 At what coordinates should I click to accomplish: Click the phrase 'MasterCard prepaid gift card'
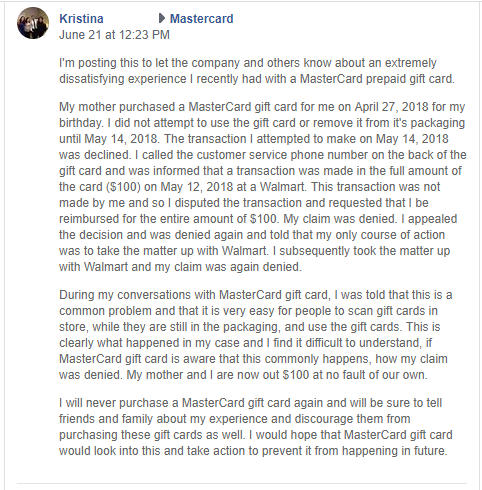(377, 79)
